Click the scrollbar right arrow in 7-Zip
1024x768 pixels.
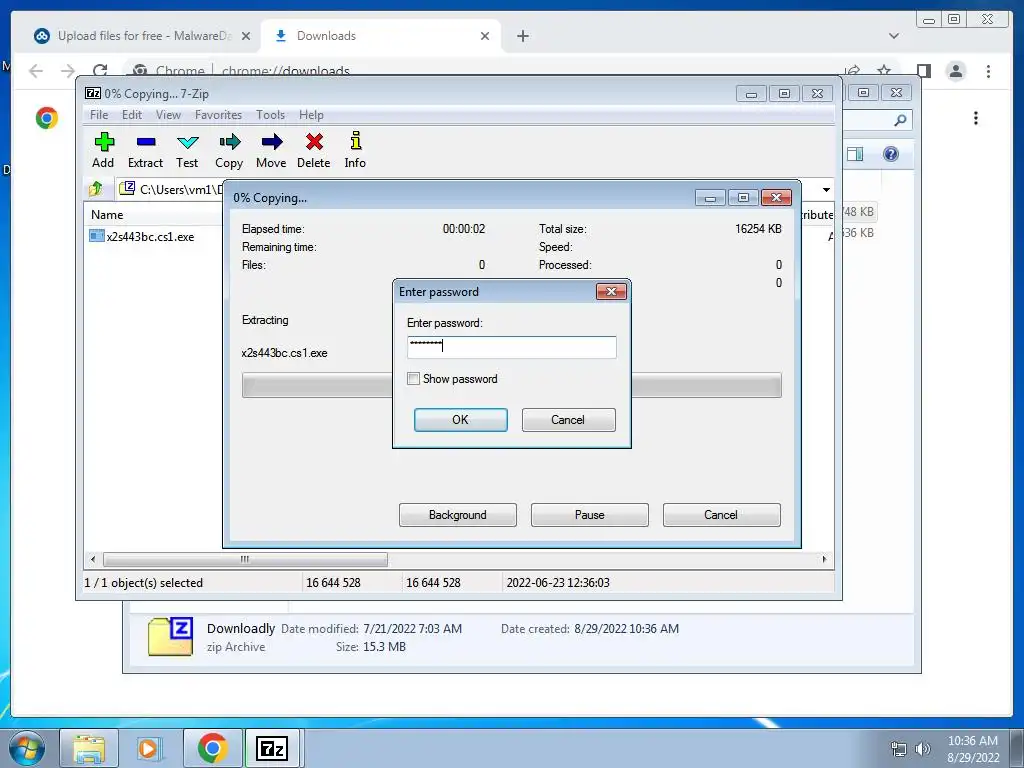[824, 560]
